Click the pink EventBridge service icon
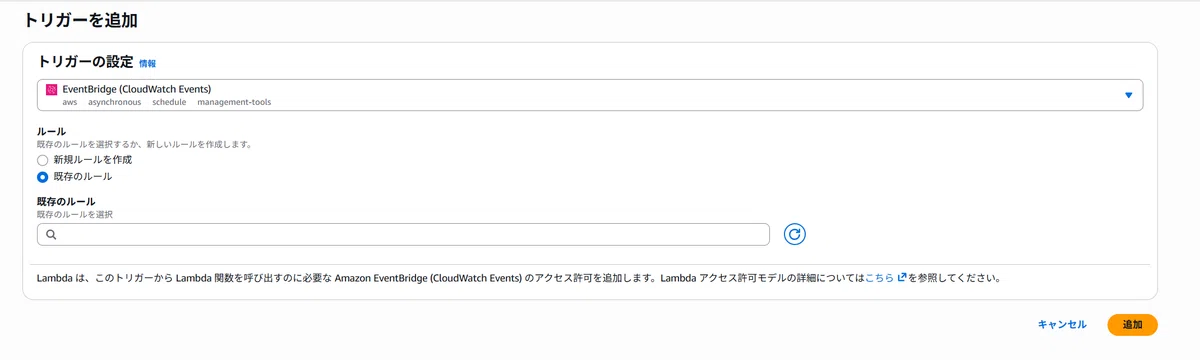The width and height of the screenshot is (1200, 360). (52, 88)
